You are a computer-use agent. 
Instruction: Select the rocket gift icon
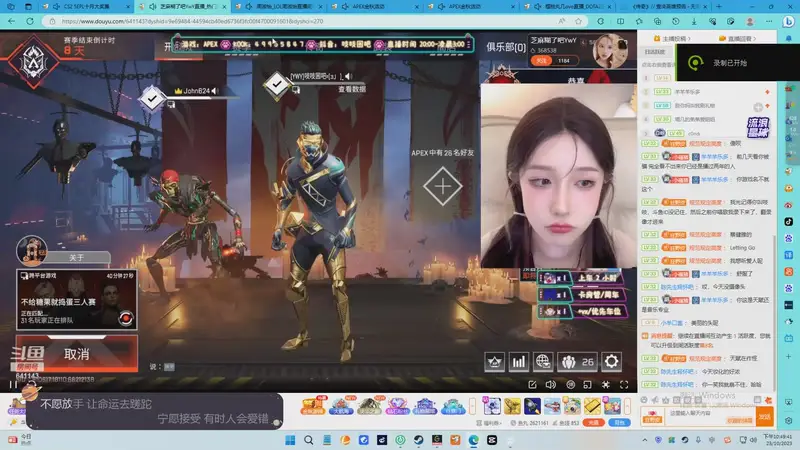click(x=532, y=406)
